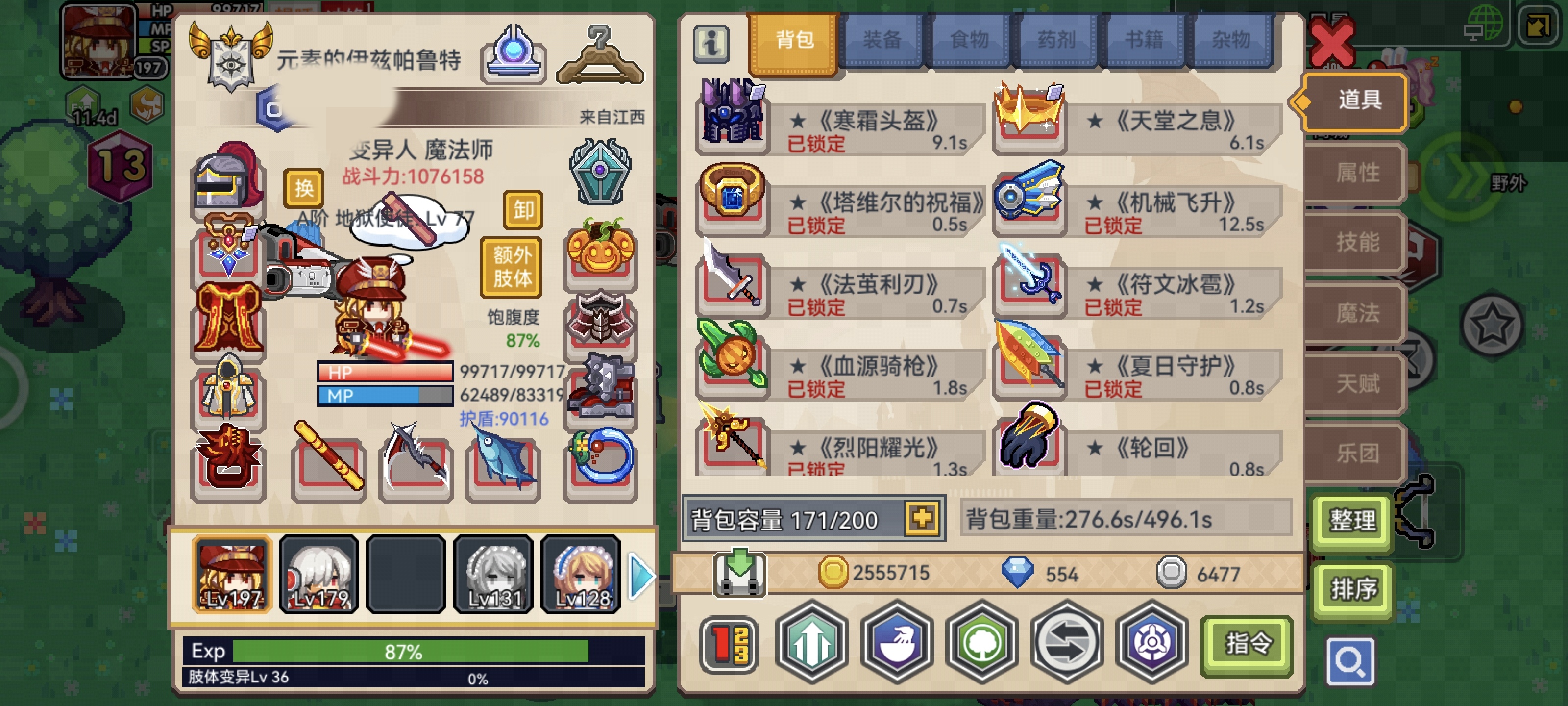Open the magnifier search icon

1350,661
